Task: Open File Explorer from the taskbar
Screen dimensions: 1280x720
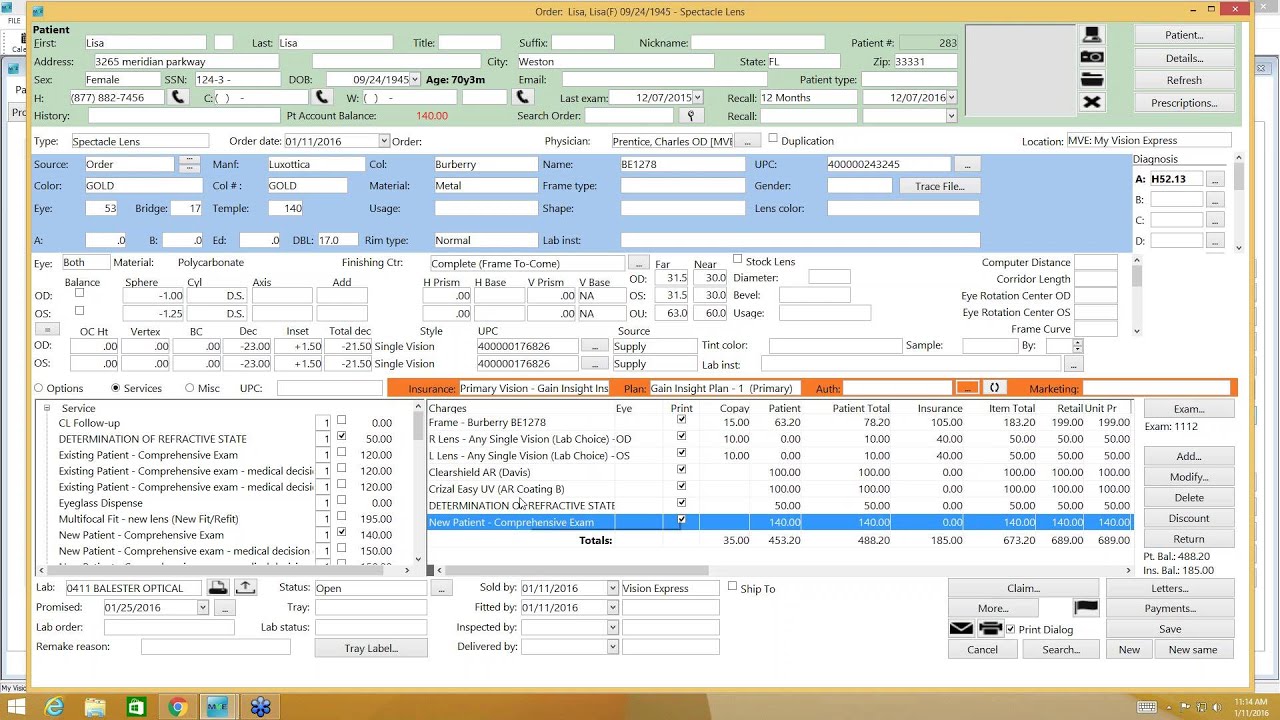Action: [94, 707]
